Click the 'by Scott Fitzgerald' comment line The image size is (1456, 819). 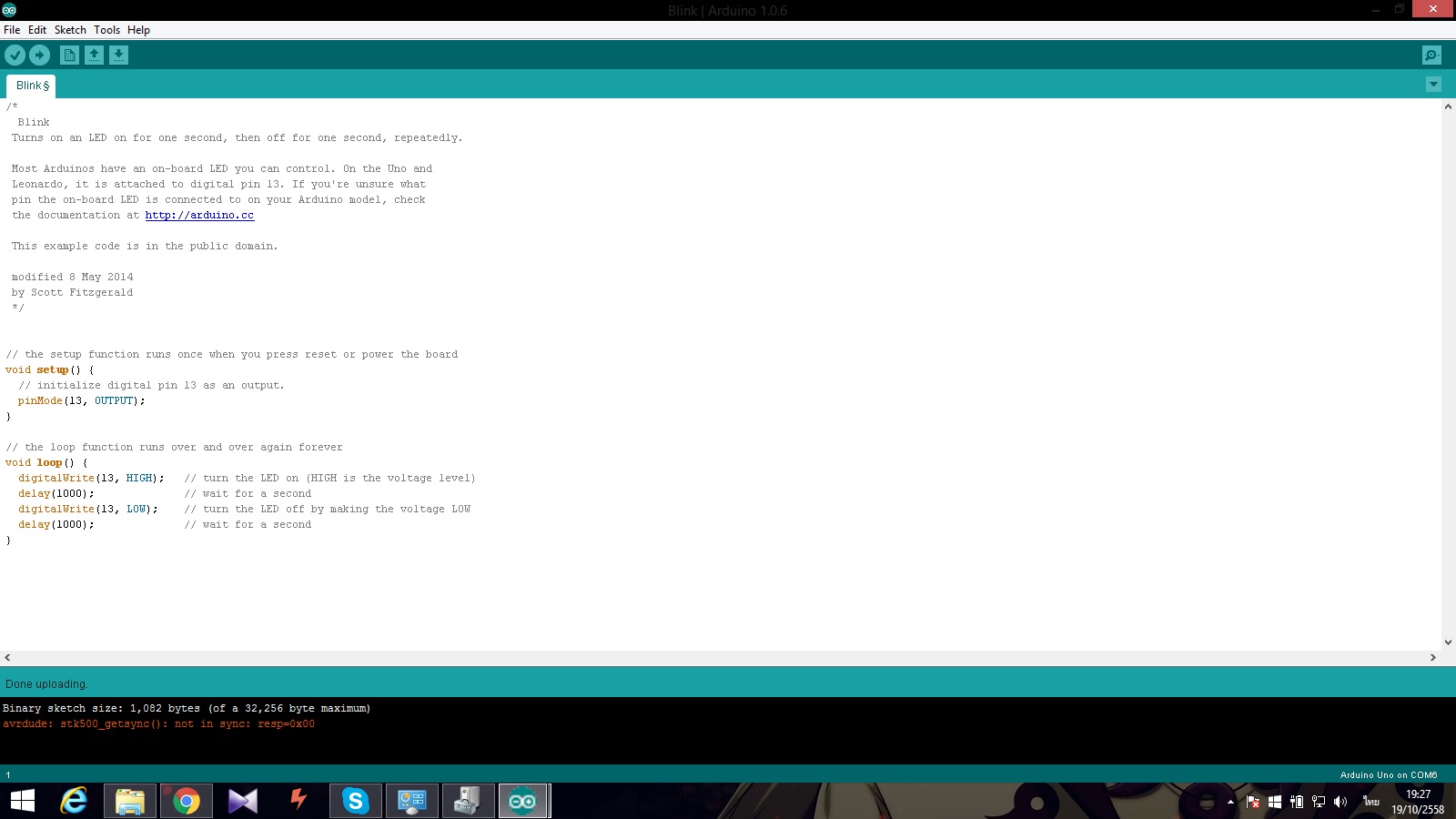click(x=72, y=293)
